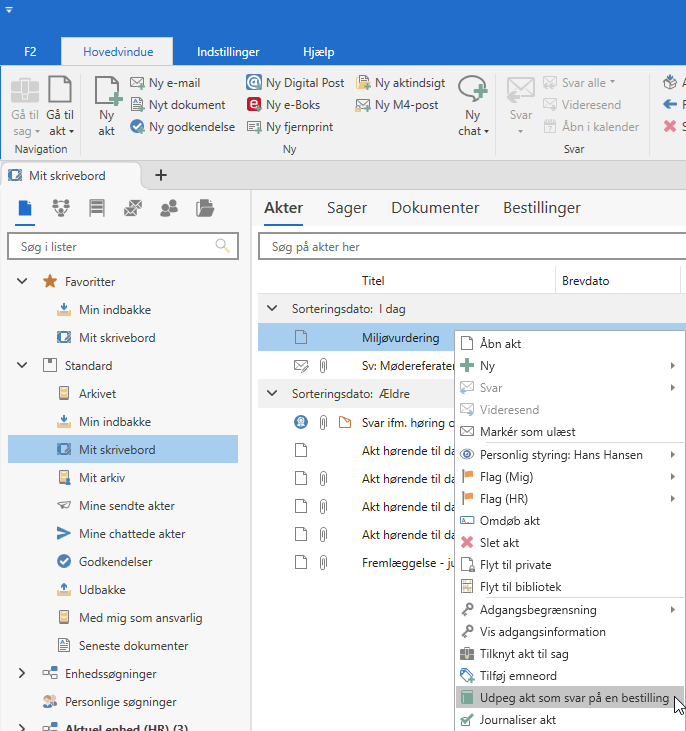The image size is (686, 731).
Task: Sort list by Titel column header
Action: [x=373, y=281]
